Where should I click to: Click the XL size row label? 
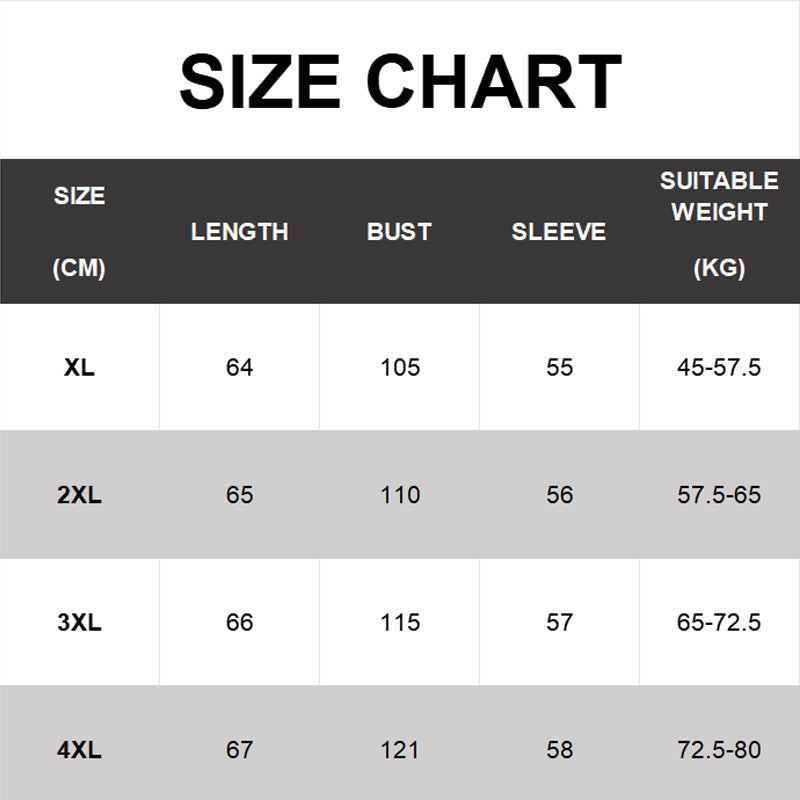(79, 367)
